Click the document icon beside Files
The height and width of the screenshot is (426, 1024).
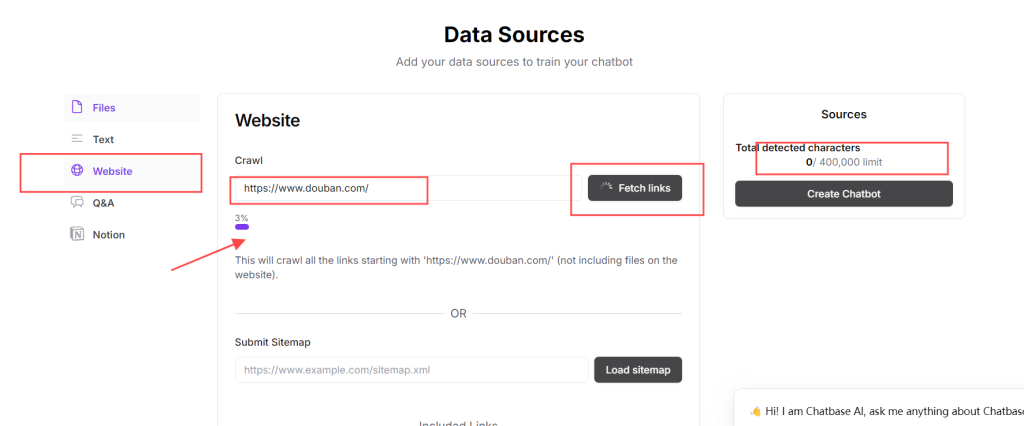77,107
